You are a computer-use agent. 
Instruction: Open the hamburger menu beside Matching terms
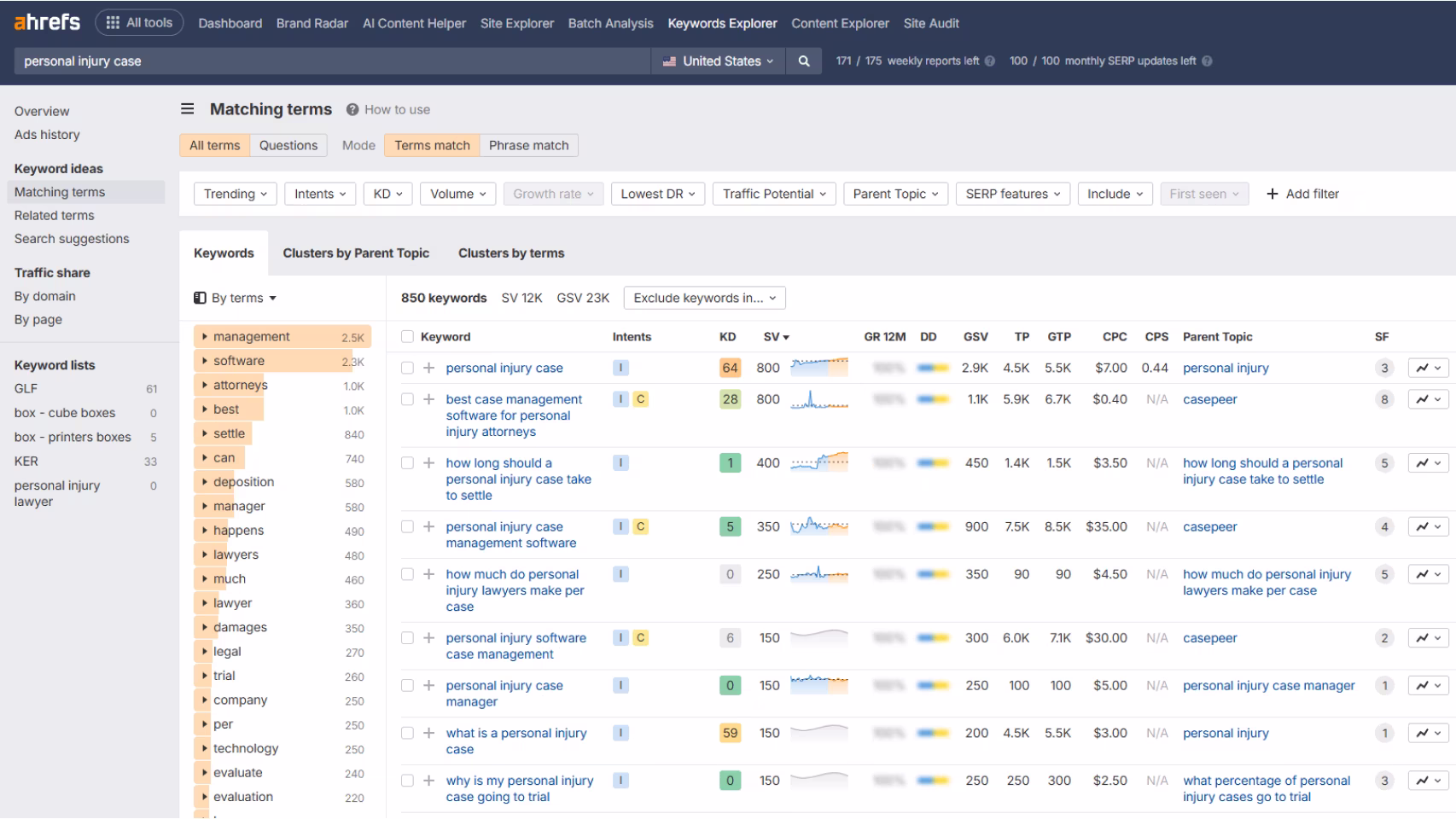(188, 109)
